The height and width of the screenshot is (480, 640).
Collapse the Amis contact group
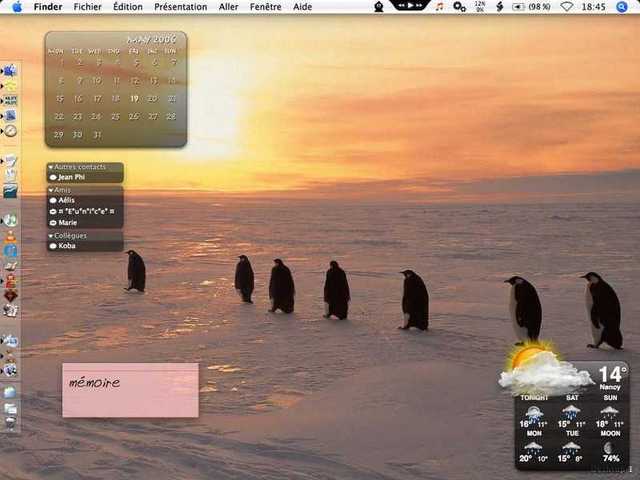tap(51, 190)
